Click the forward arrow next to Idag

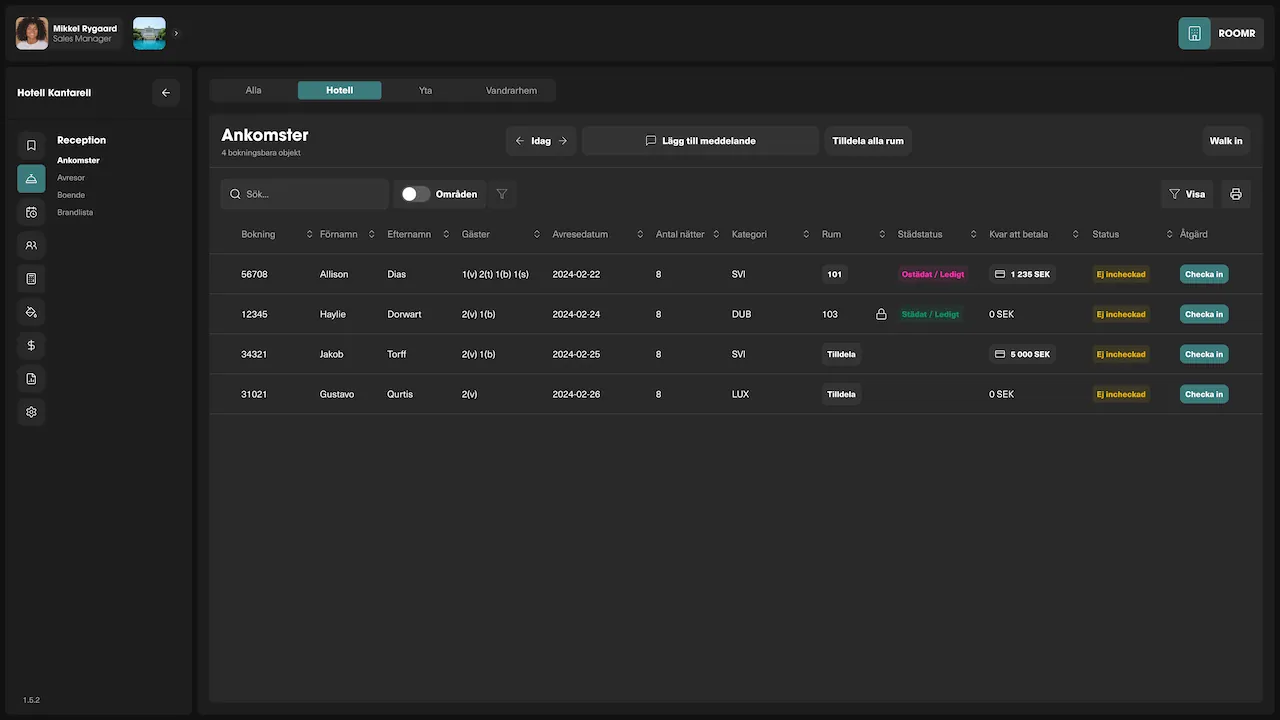click(561, 140)
